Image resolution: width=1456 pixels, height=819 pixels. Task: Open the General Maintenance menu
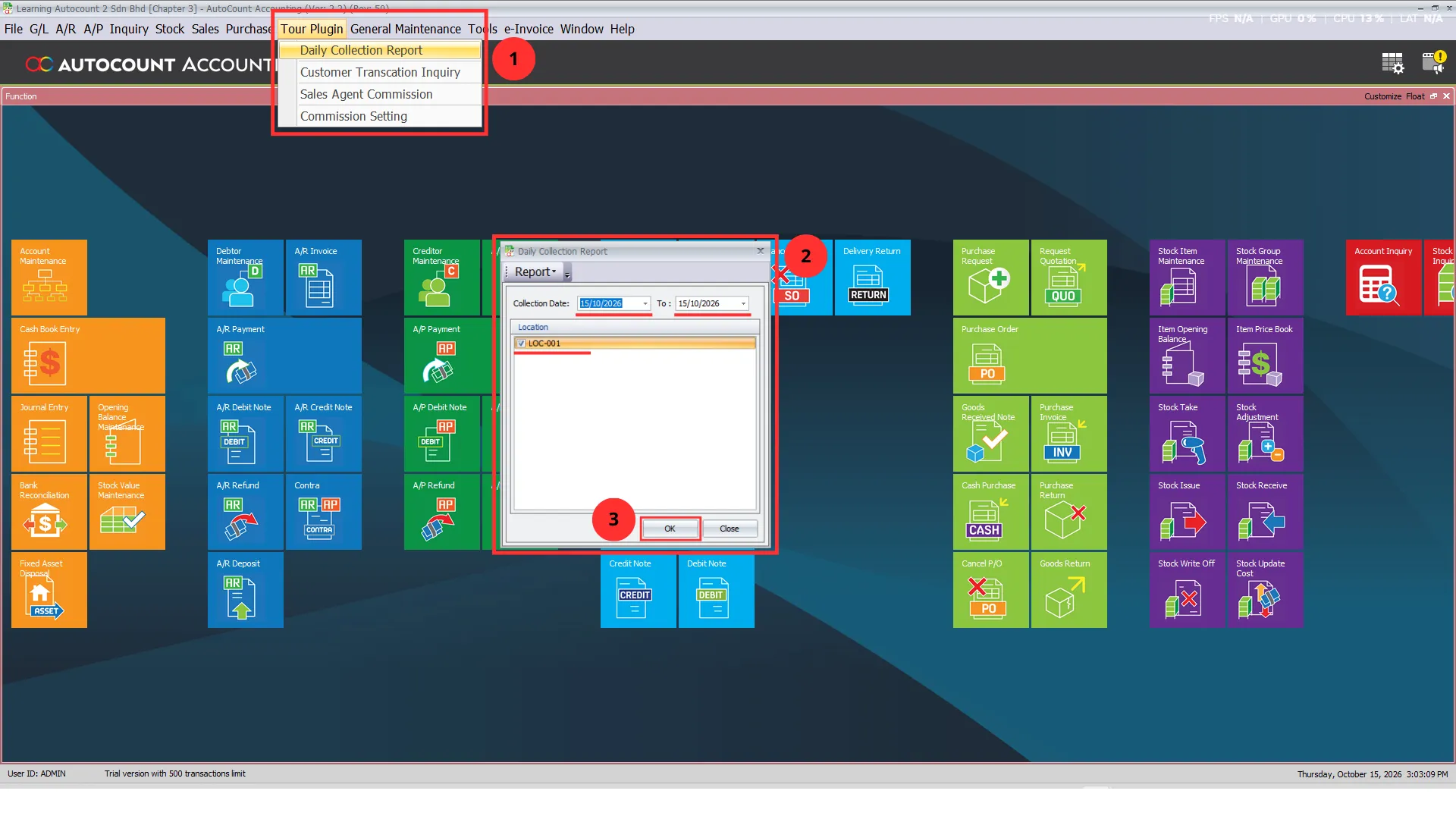[406, 29]
